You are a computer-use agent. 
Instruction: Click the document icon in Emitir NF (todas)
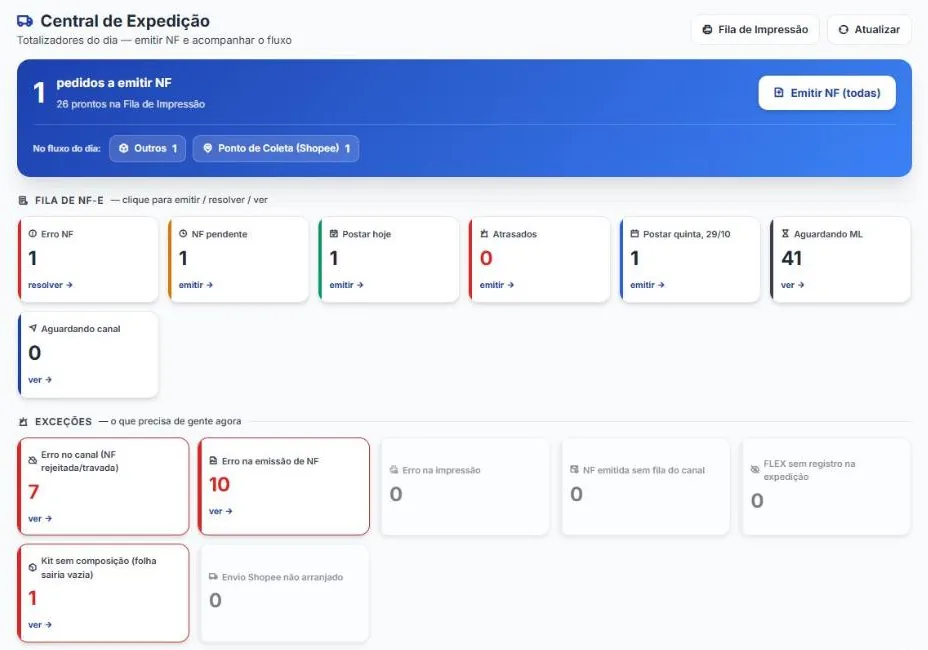pyautogui.click(x=779, y=93)
